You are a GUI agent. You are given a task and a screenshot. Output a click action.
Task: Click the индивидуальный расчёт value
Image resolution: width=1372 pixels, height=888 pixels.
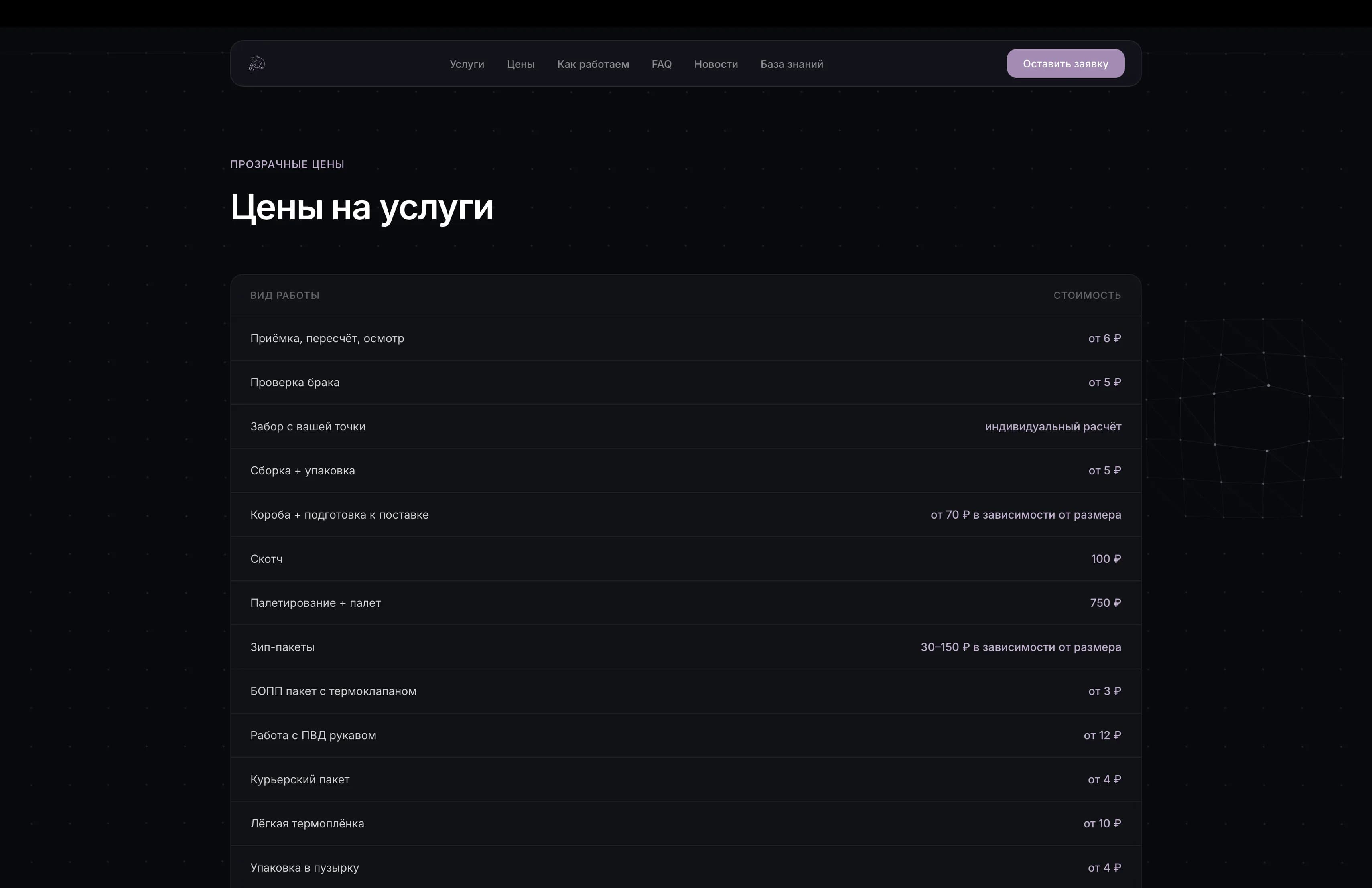click(1053, 426)
